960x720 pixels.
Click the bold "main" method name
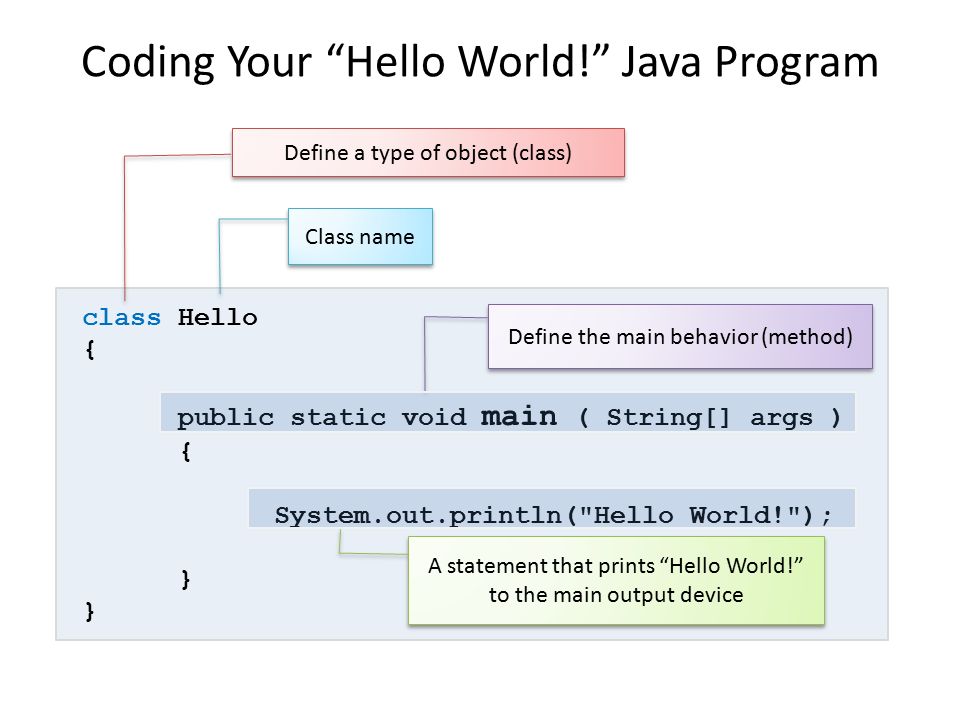click(519, 416)
